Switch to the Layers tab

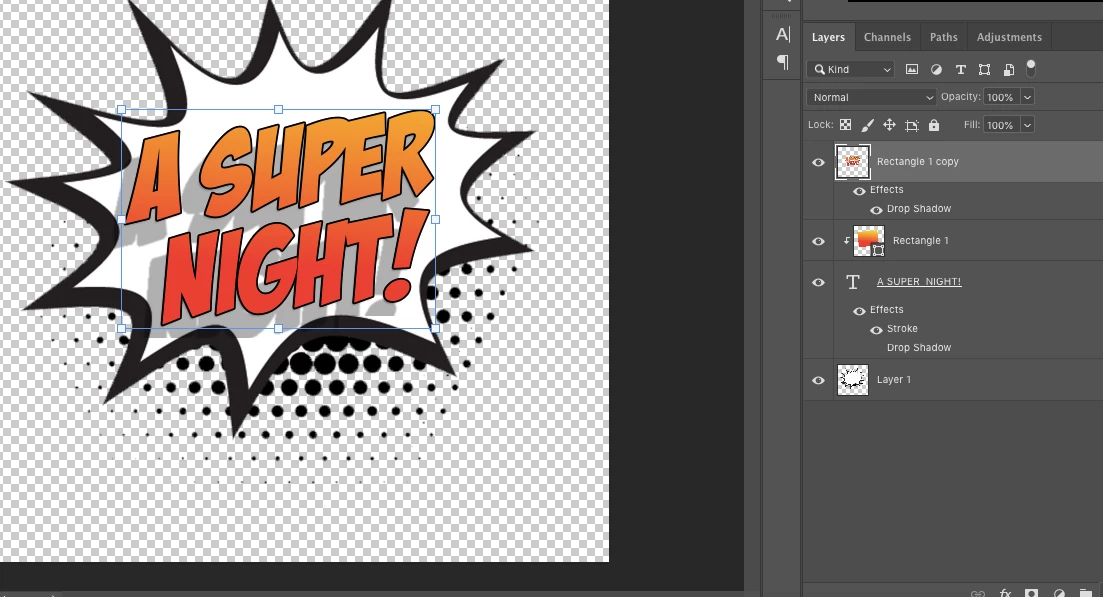[828, 37]
